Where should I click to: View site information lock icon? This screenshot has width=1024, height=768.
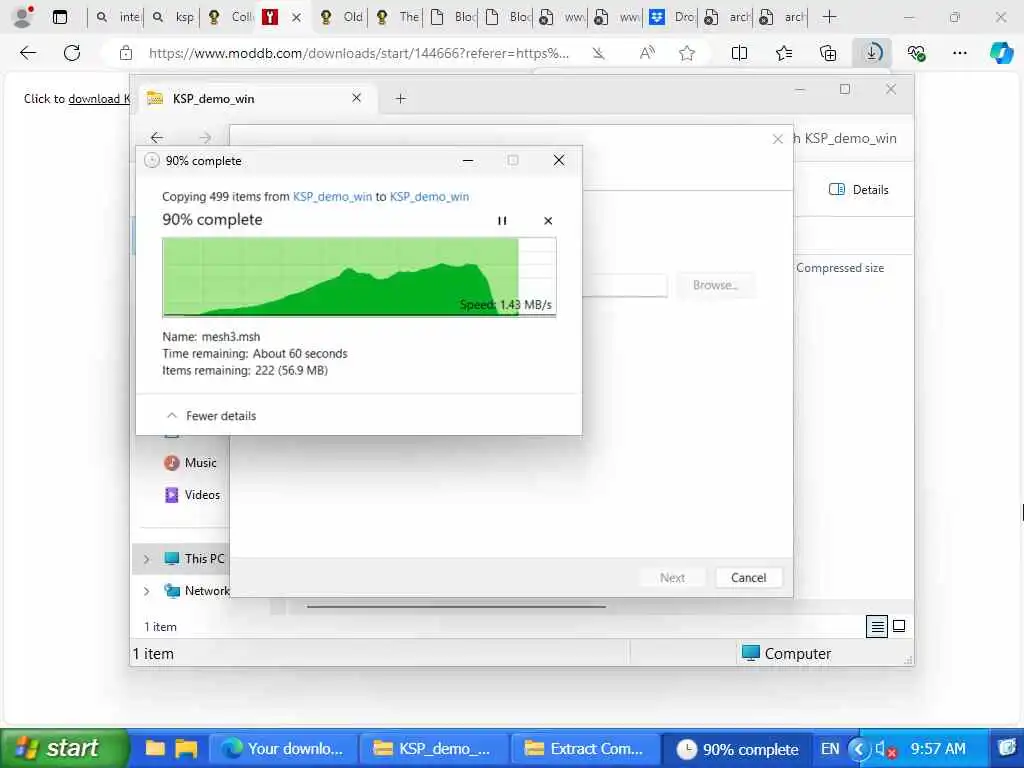(x=126, y=53)
